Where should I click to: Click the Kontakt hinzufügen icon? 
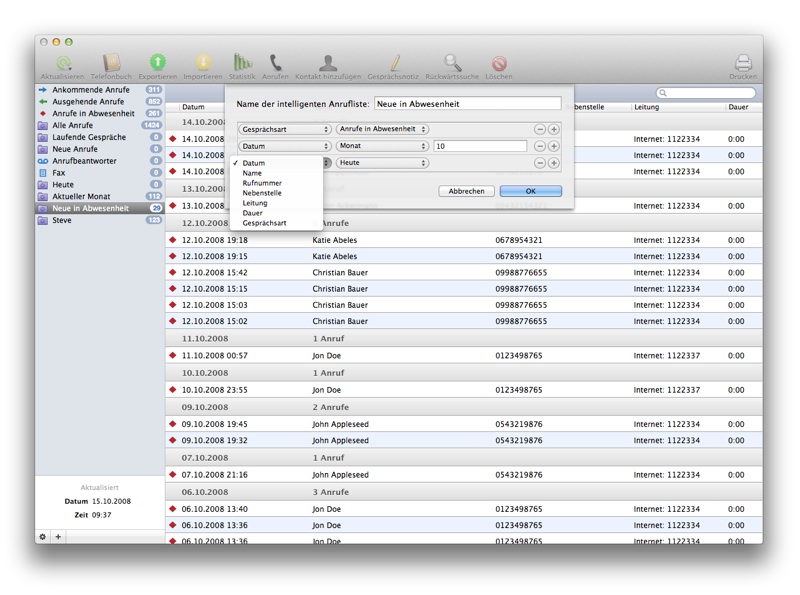pos(328,64)
